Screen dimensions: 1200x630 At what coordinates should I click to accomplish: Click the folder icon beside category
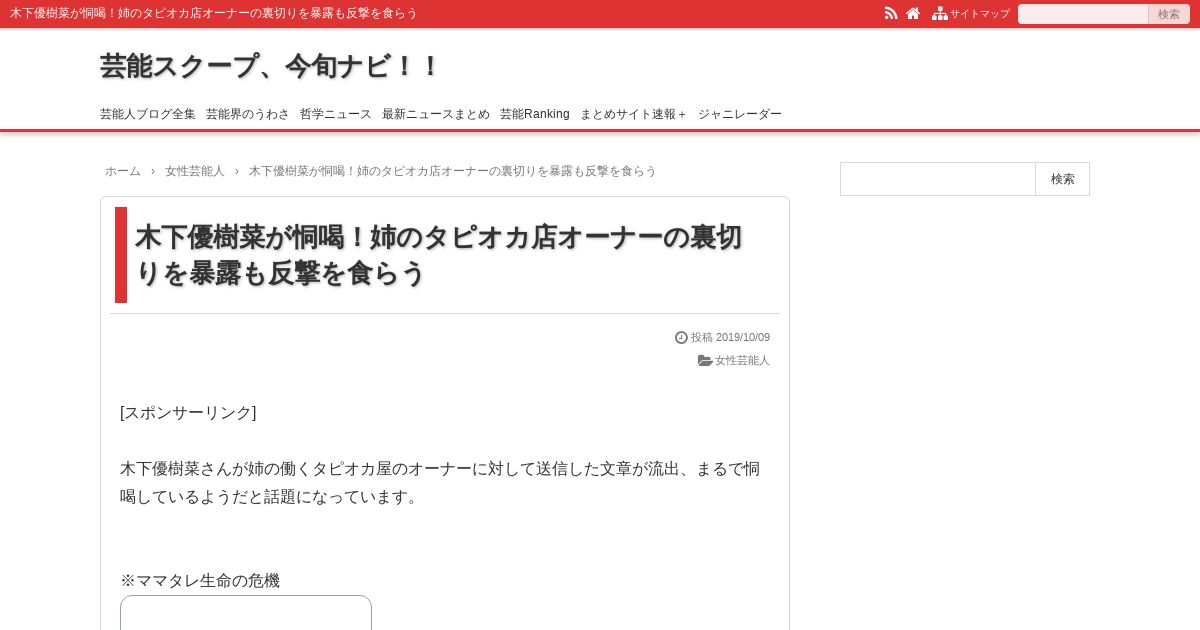click(x=705, y=360)
